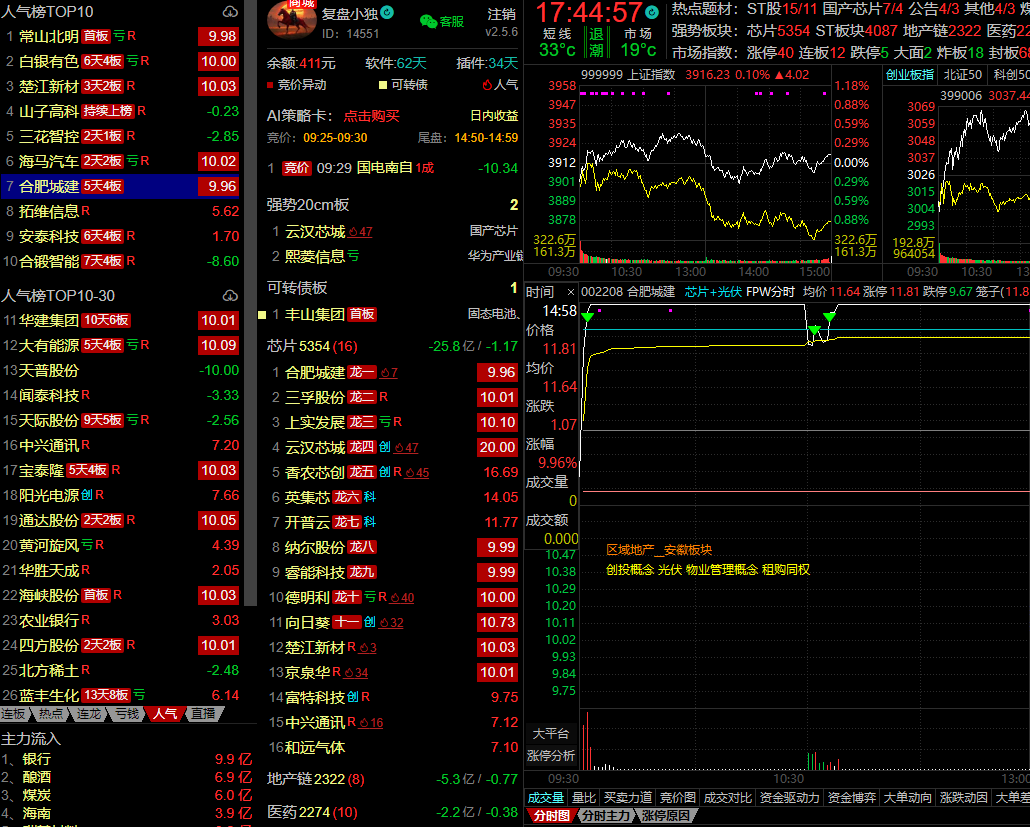
Task: Toggle the 竞价异动 red marker
Action: [271, 86]
